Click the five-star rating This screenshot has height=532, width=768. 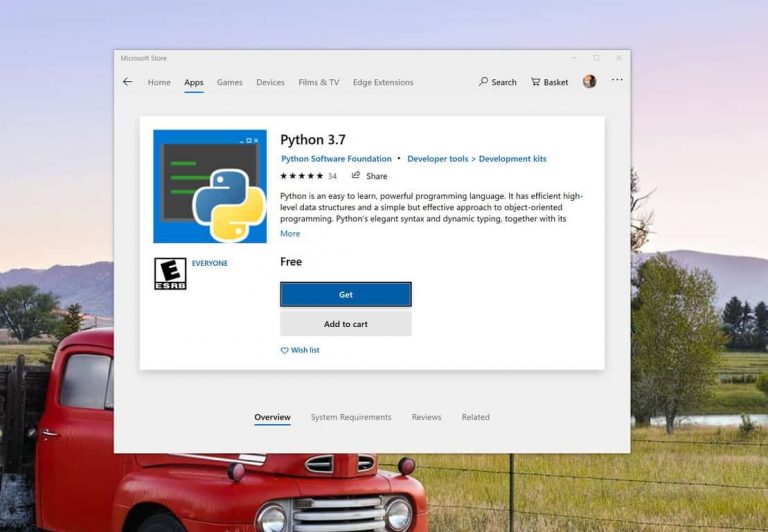[x=302, y=176]
